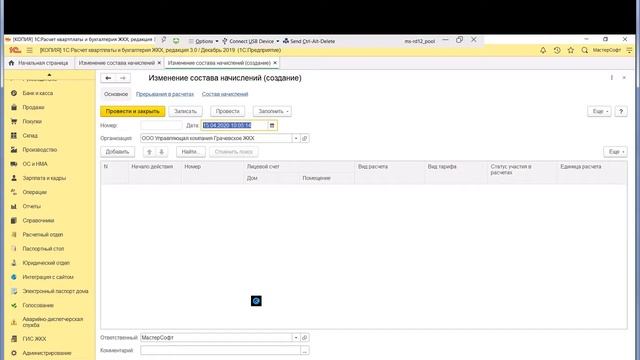Open the ОС и НМА section
Image resolution: width=640 pixels, height=360 pixels.
coord(35,164)
